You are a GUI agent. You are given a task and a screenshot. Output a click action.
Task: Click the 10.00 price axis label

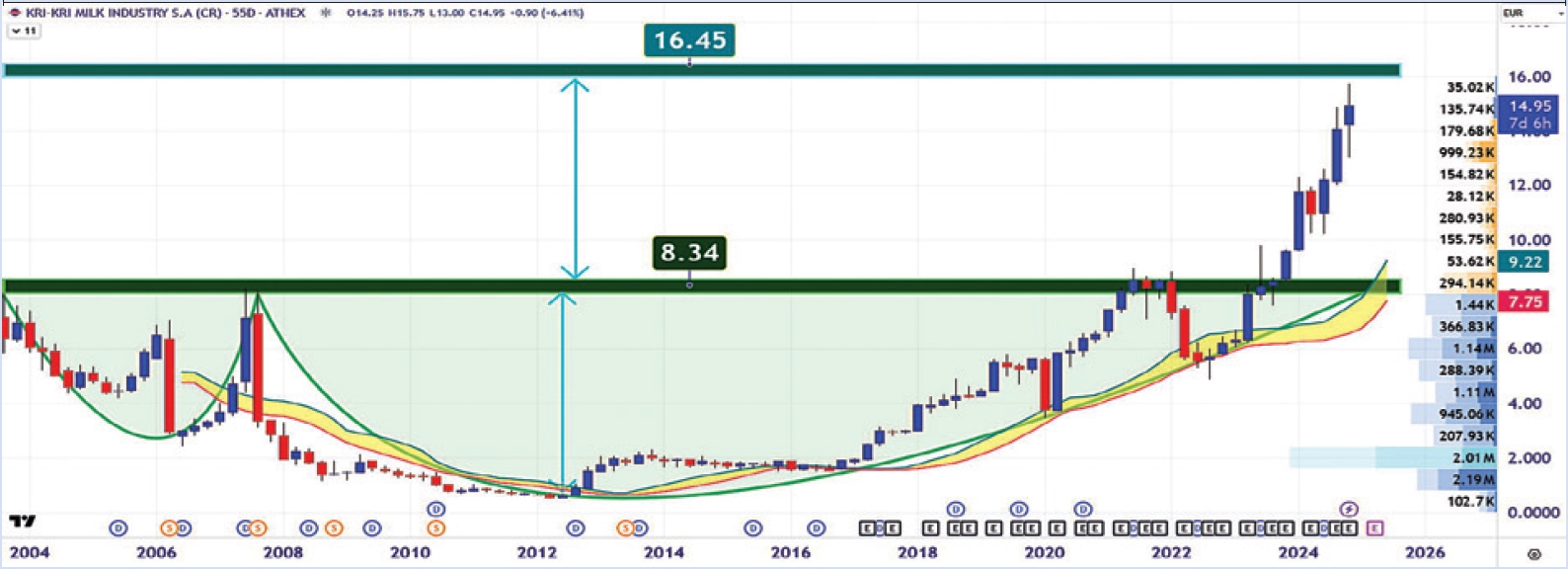click(1529, 239)
